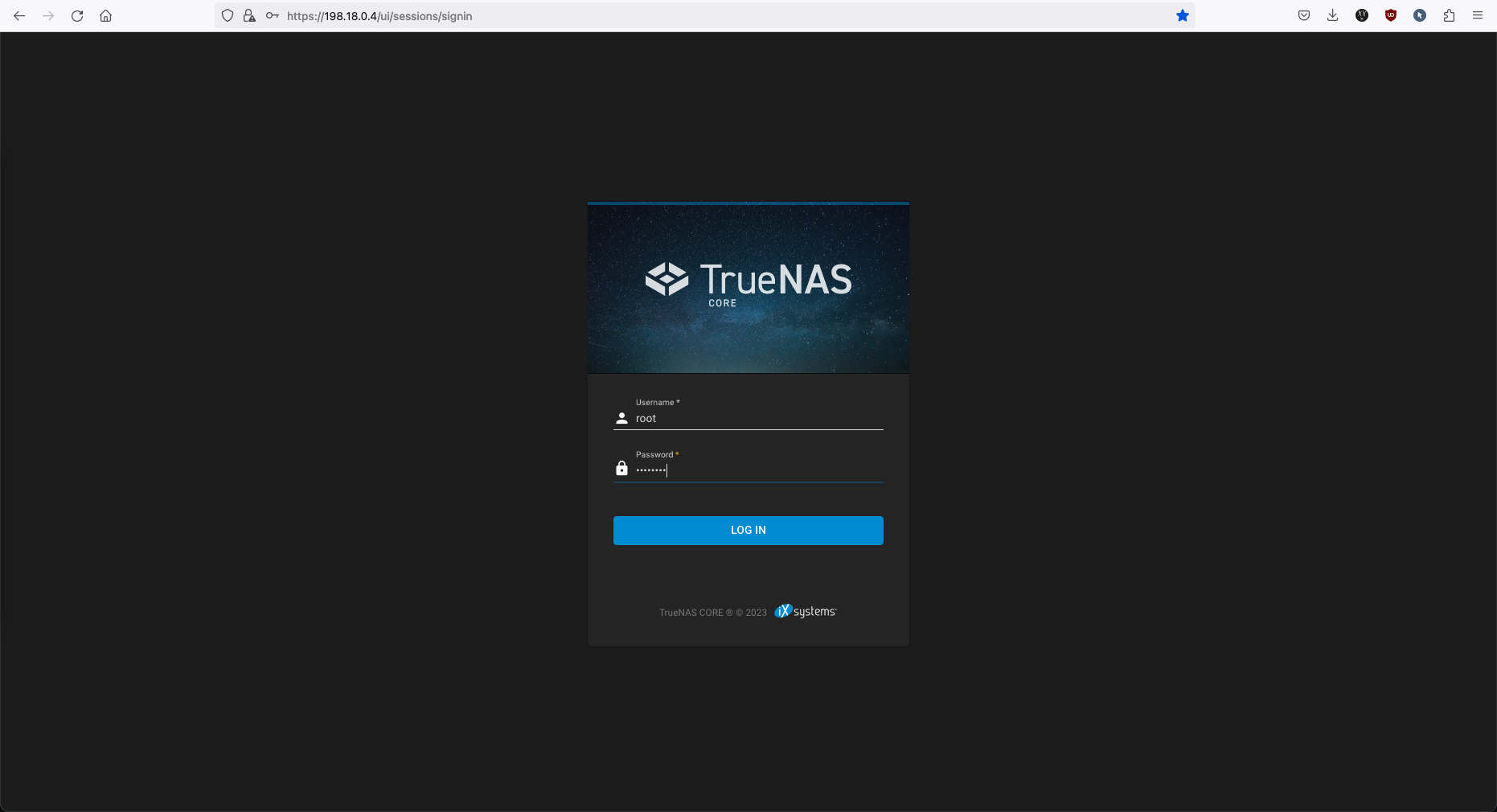The image size is (1497, 812).
Task: Click the browser back arrow
Action: click(19, 16)
